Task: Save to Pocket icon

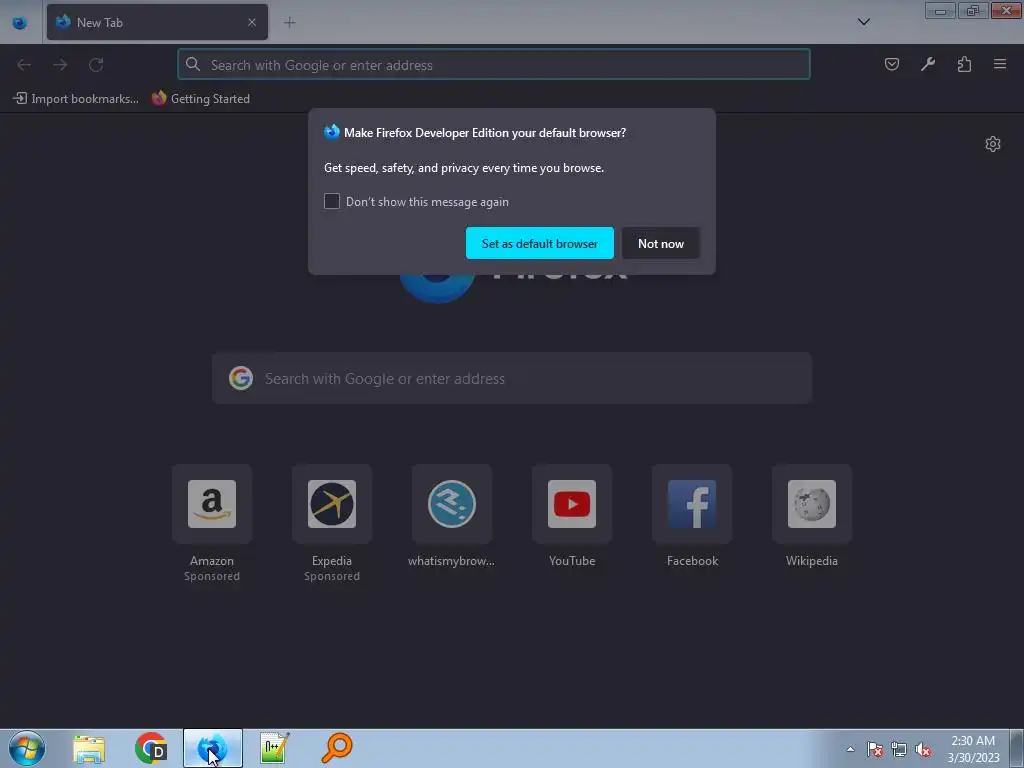Action: click(891, 64)
